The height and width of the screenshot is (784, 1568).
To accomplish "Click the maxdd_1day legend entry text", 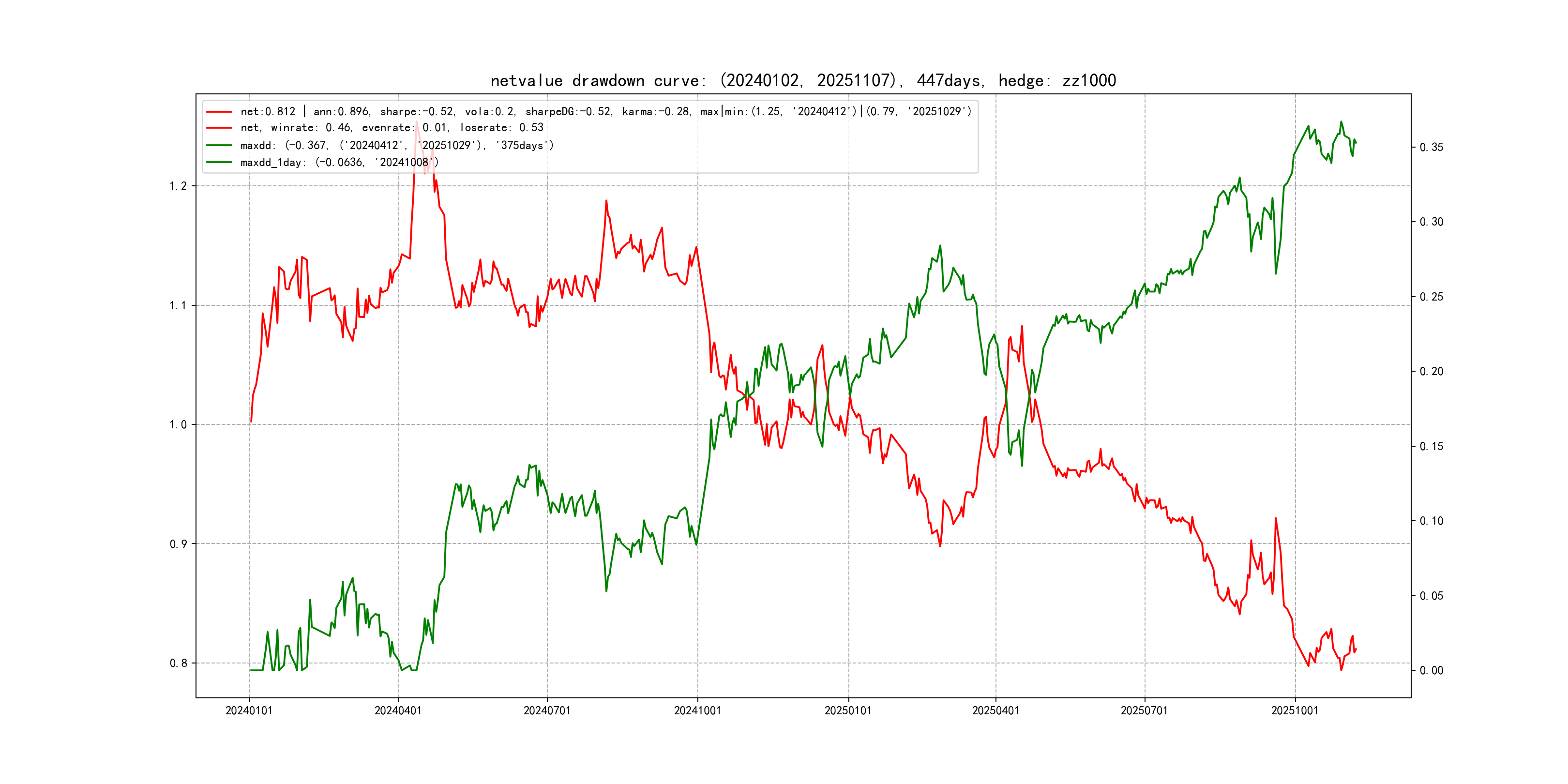I will (339, 163).
